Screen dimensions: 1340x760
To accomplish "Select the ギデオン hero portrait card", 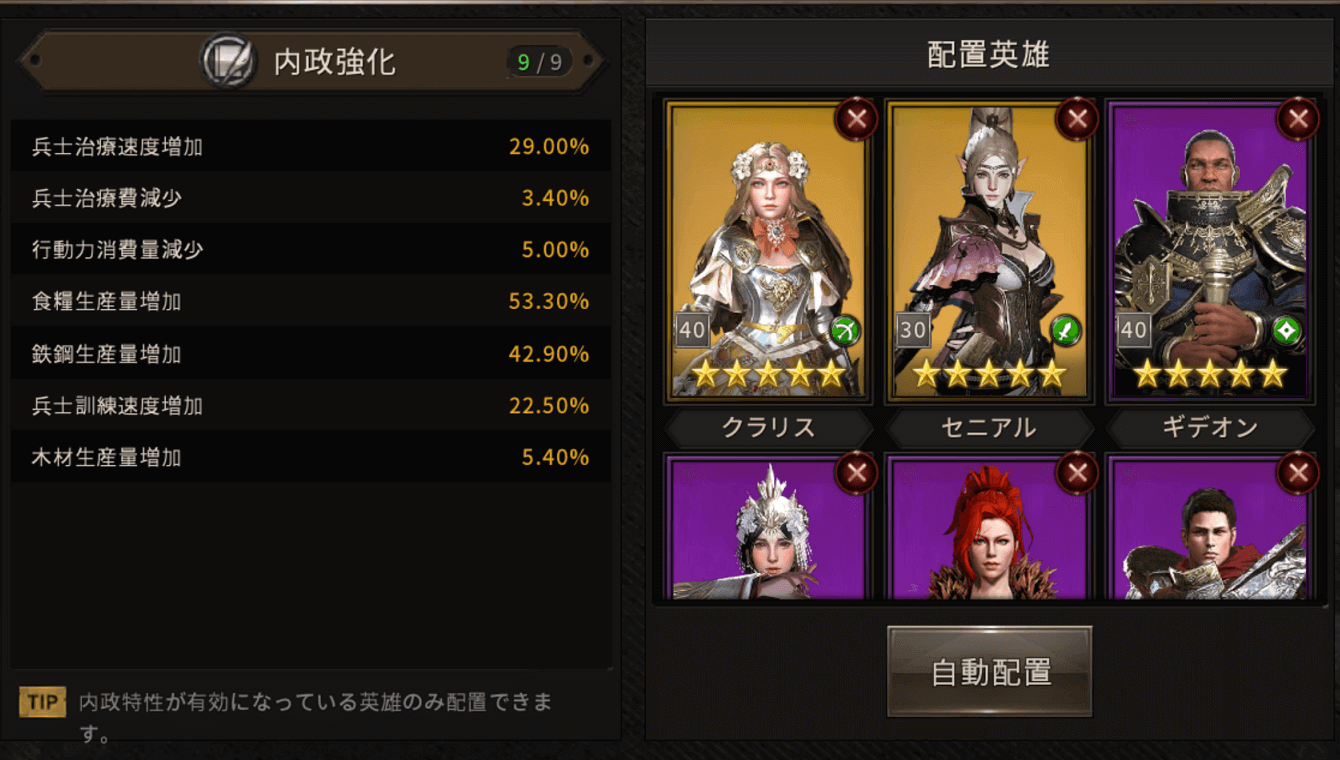I will 1210,251.
